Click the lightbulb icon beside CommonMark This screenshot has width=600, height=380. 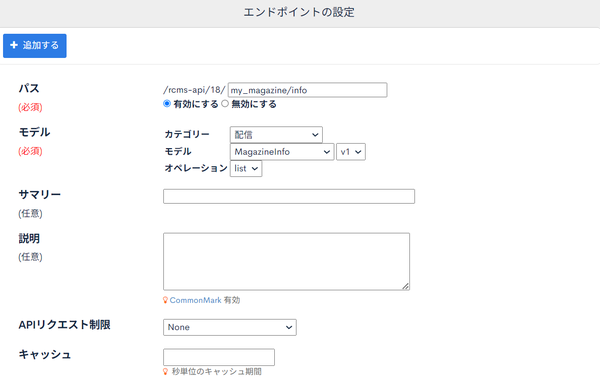[x=165, y=300]
